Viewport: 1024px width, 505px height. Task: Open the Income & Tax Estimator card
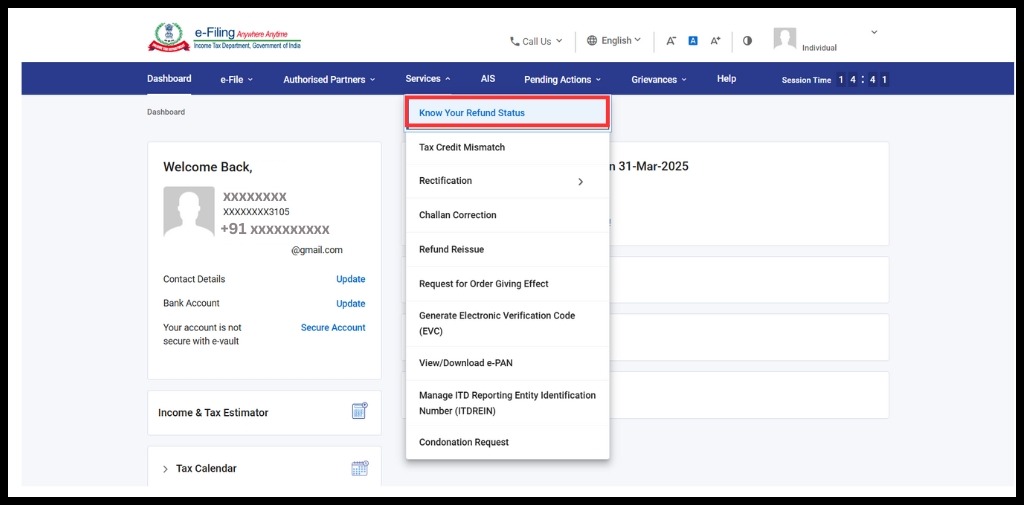[x=264, y=413]
